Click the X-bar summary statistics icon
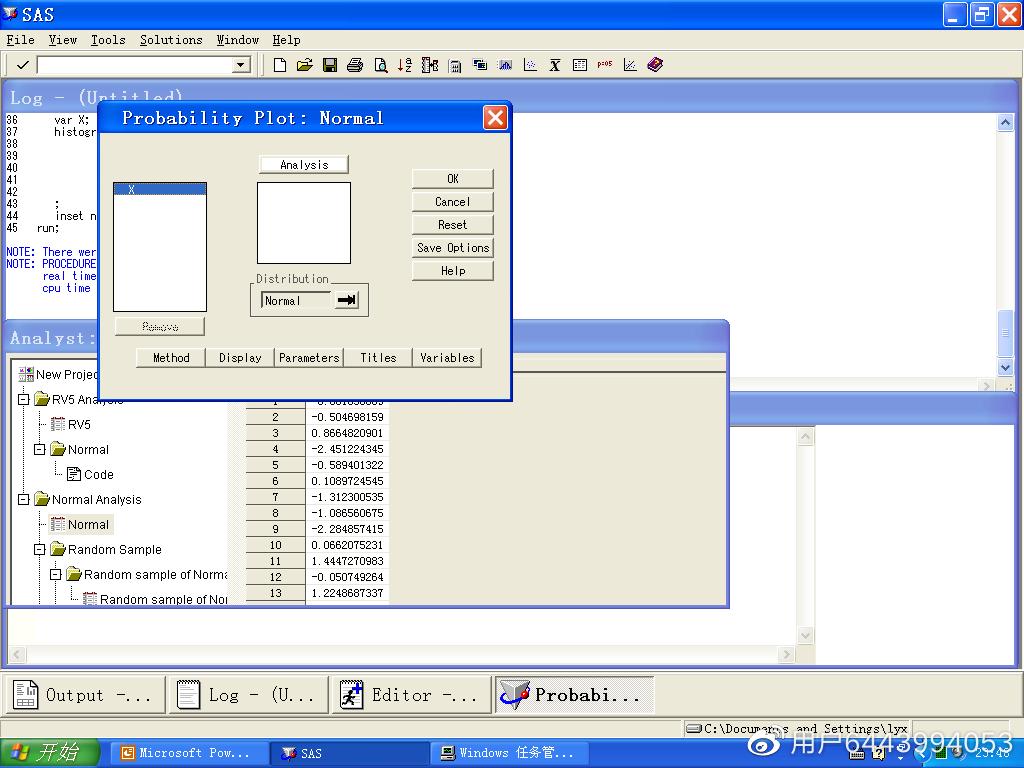The width and height of the screenshot is (1024, 768). point(555,65)
